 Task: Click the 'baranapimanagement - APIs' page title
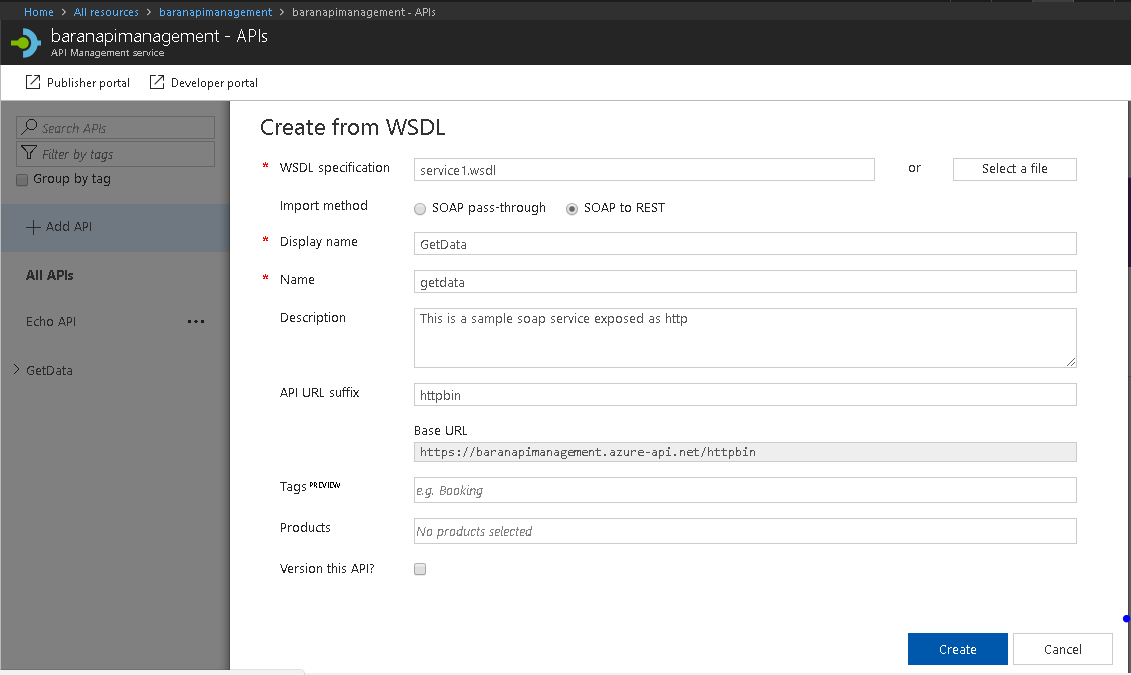tap(159, 36)
